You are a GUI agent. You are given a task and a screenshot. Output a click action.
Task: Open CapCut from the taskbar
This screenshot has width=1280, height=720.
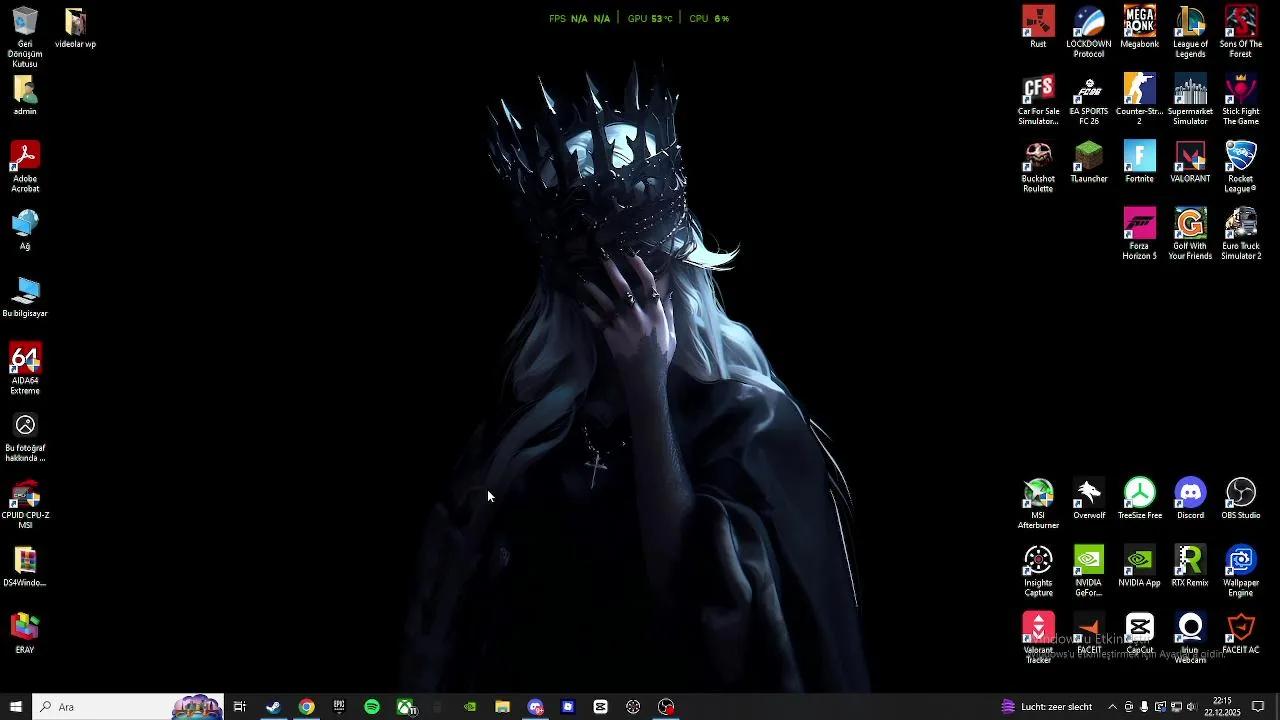coord(600,707)
